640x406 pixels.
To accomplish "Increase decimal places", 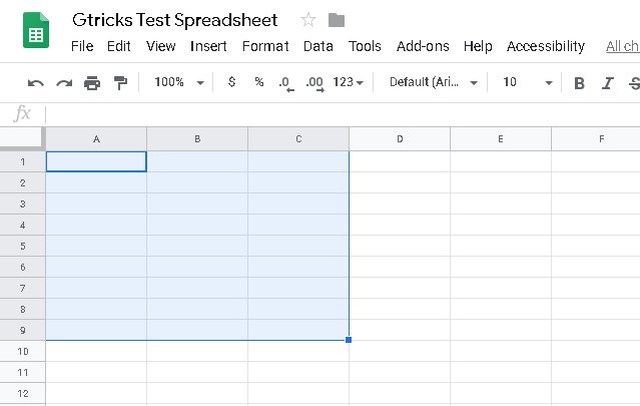I will (x=314, y=83).
